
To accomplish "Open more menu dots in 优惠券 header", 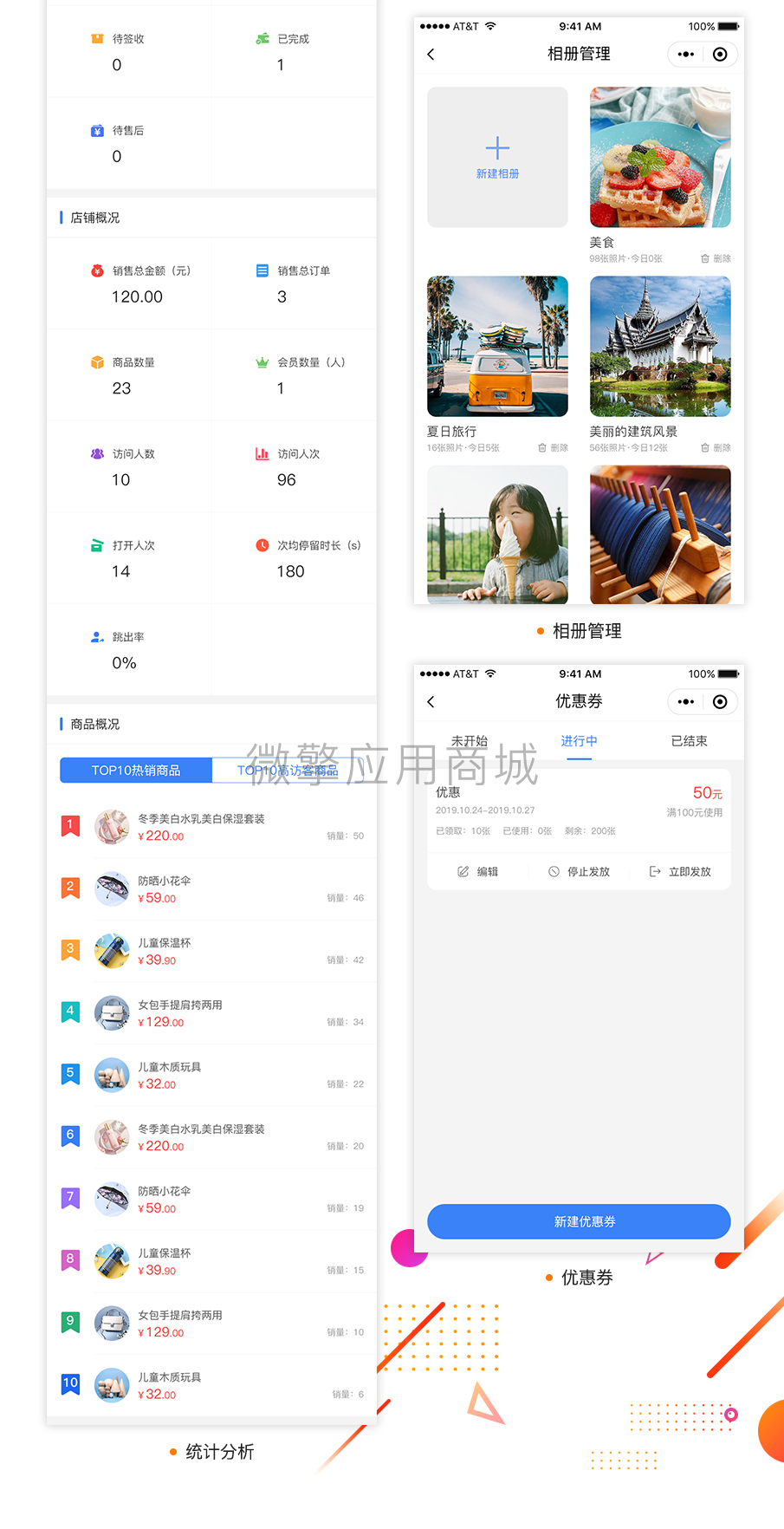I will click(686, 701).
